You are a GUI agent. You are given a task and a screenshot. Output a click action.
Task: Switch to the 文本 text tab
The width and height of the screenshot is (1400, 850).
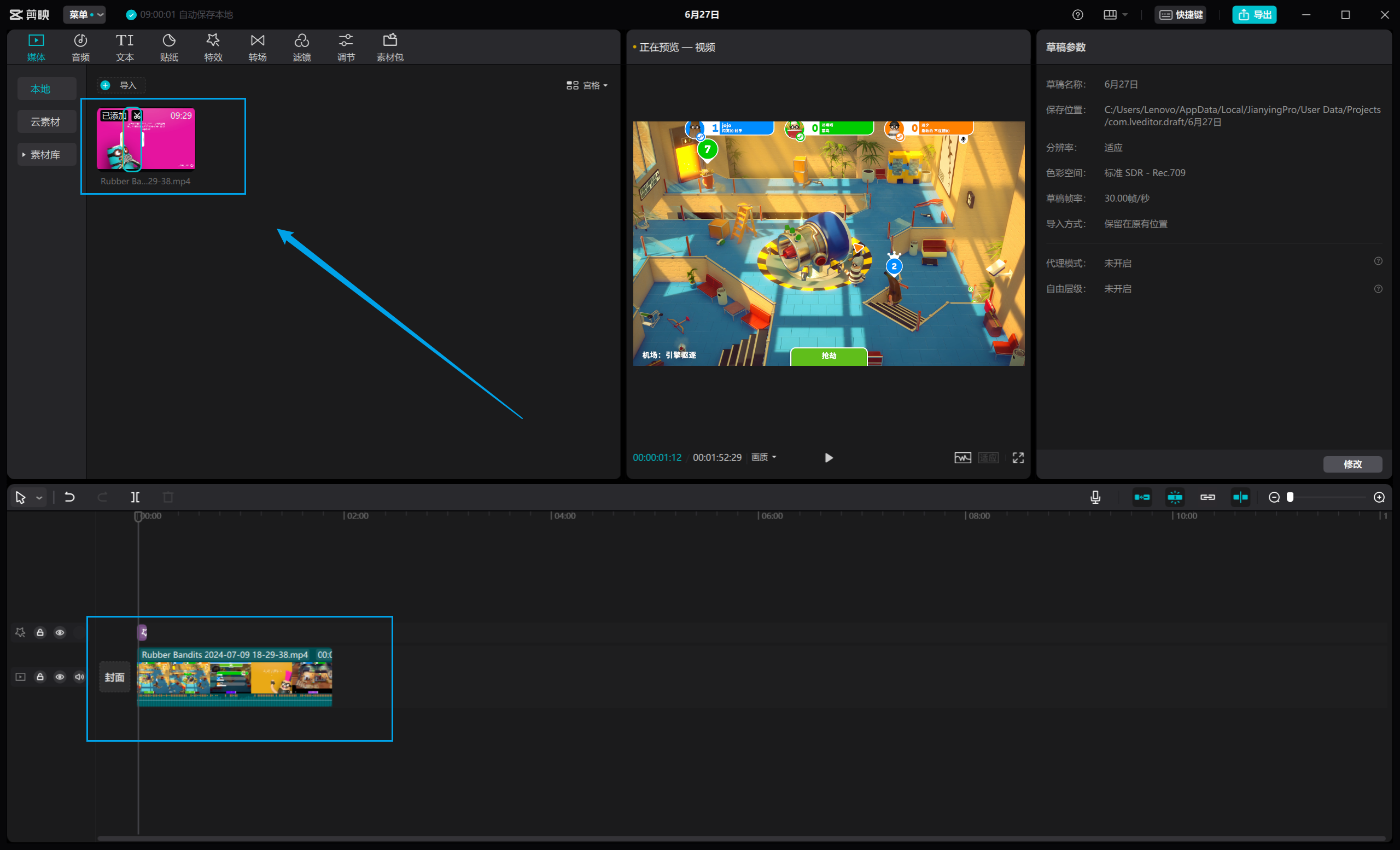(125, 47)
